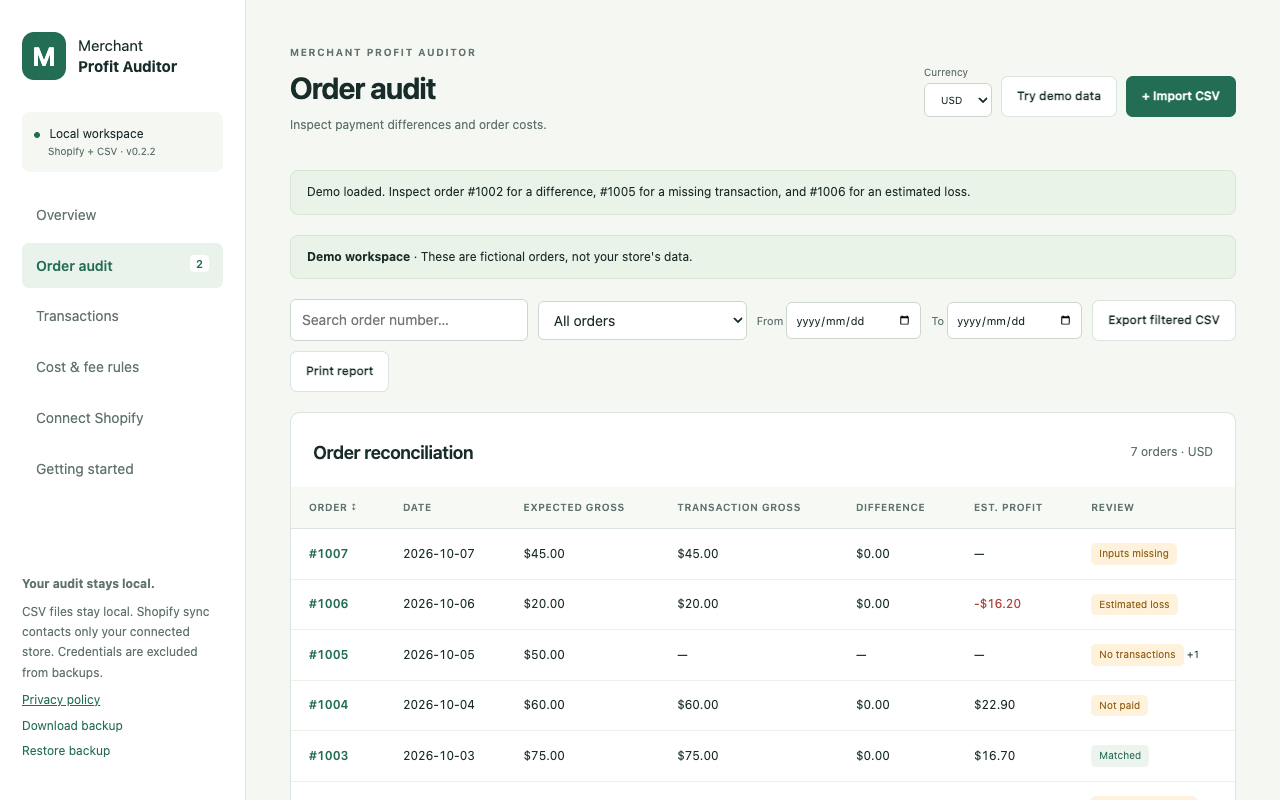Click the date 2026-10-07
The width and height of the screenshot is (1280, 800).
(x=439, y=553)
